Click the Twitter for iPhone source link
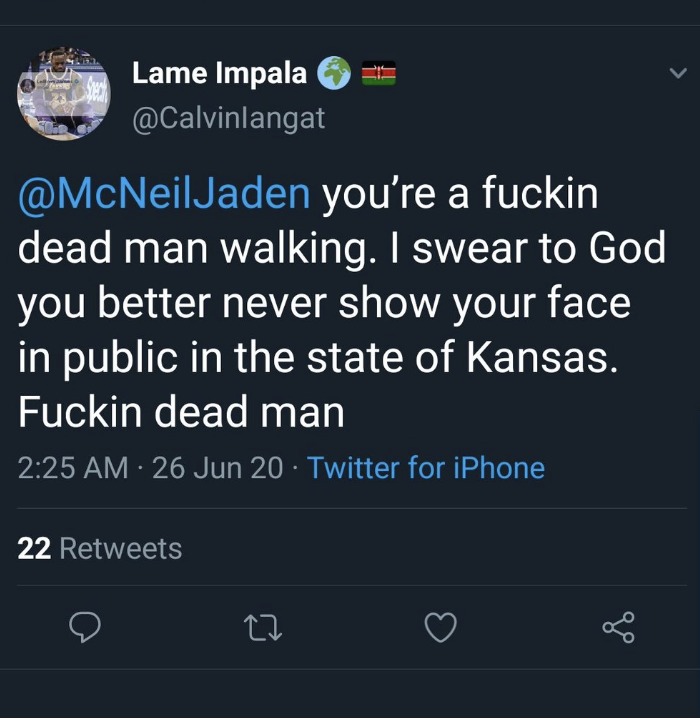This screenshot has height=718, width=700. [x=426, y=468]
